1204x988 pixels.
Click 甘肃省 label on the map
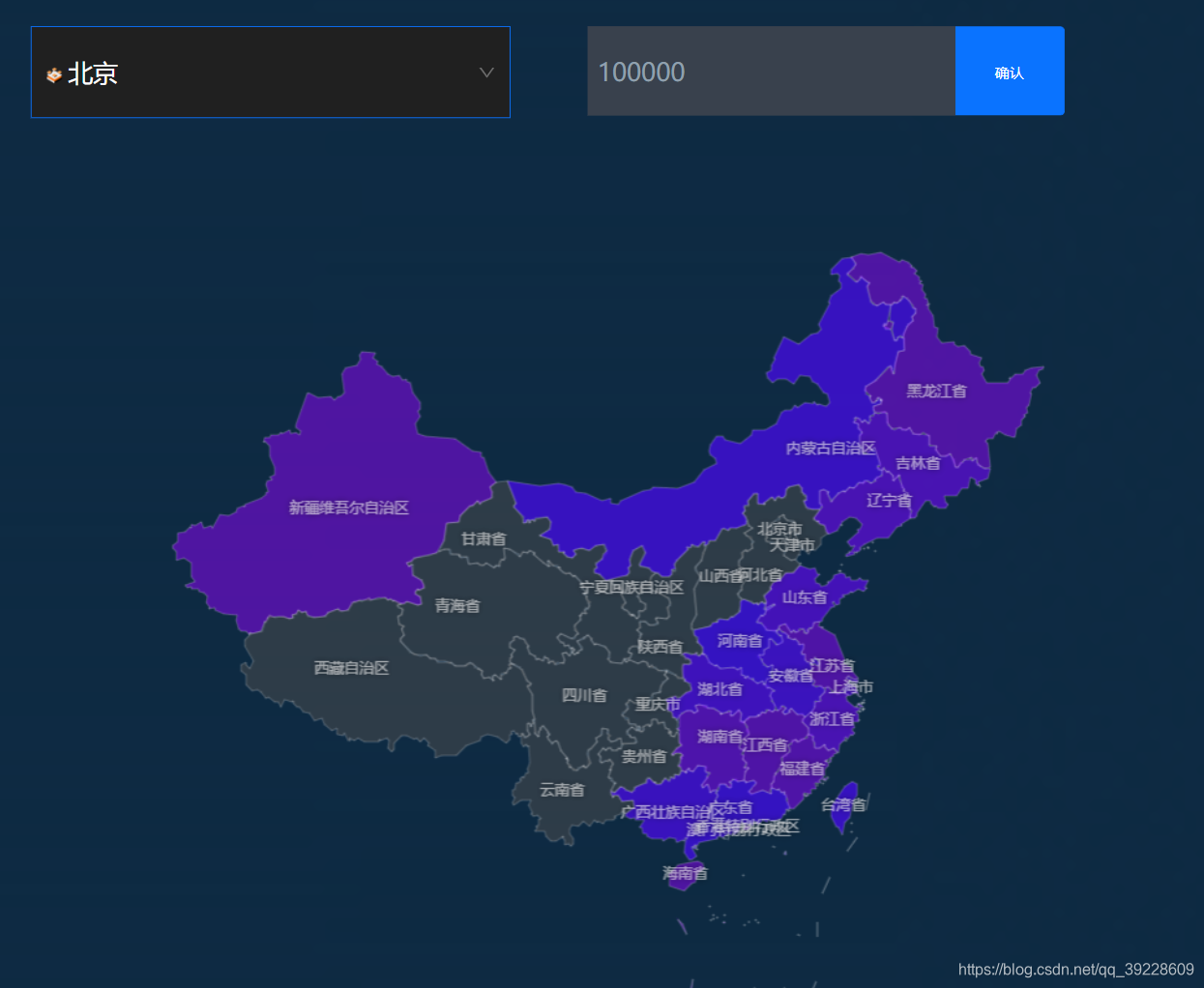[484, 538]
